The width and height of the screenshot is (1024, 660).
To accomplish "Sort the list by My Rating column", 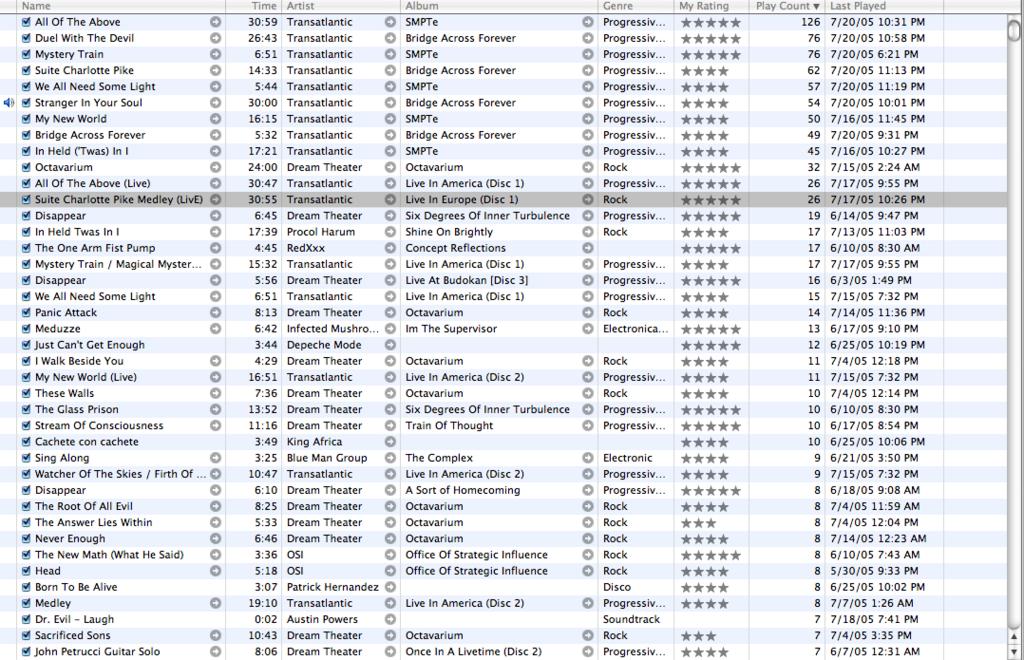I will 711,6.
